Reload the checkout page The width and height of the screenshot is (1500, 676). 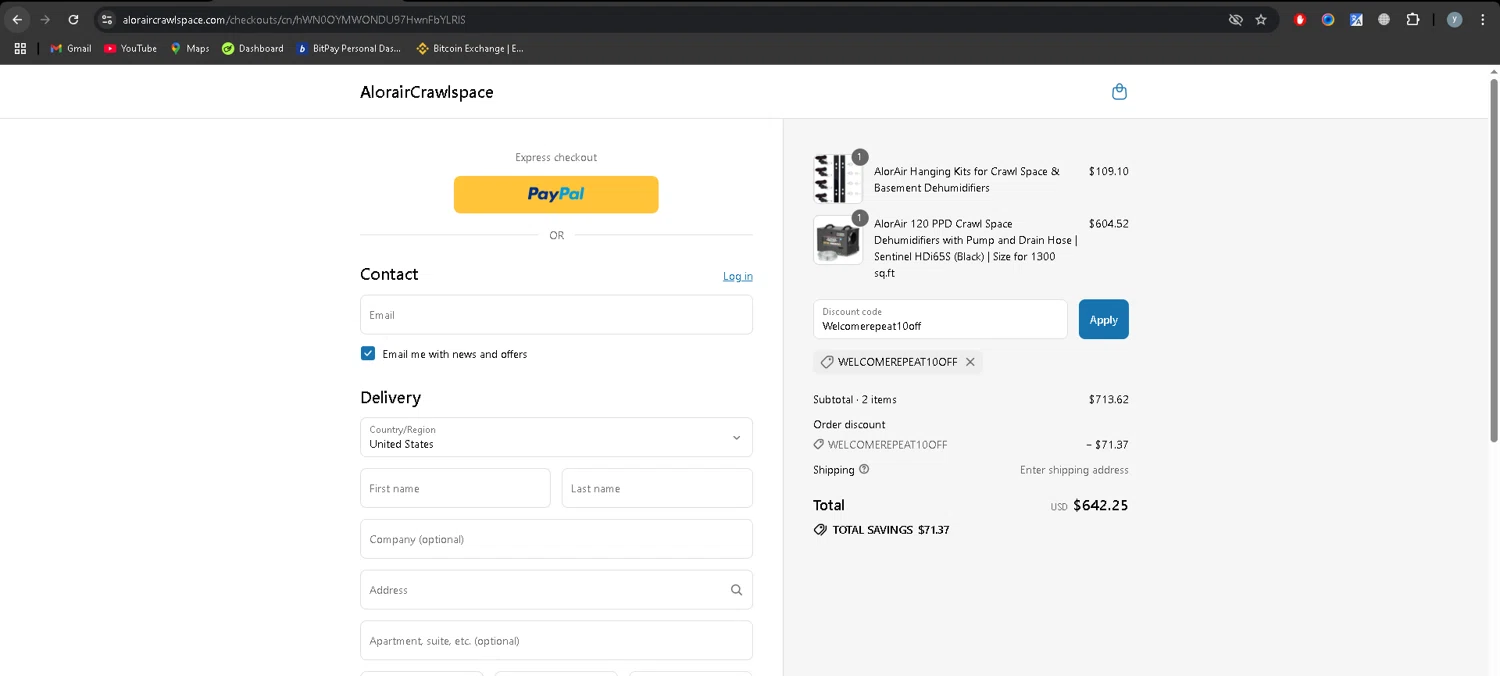point(73,19)
